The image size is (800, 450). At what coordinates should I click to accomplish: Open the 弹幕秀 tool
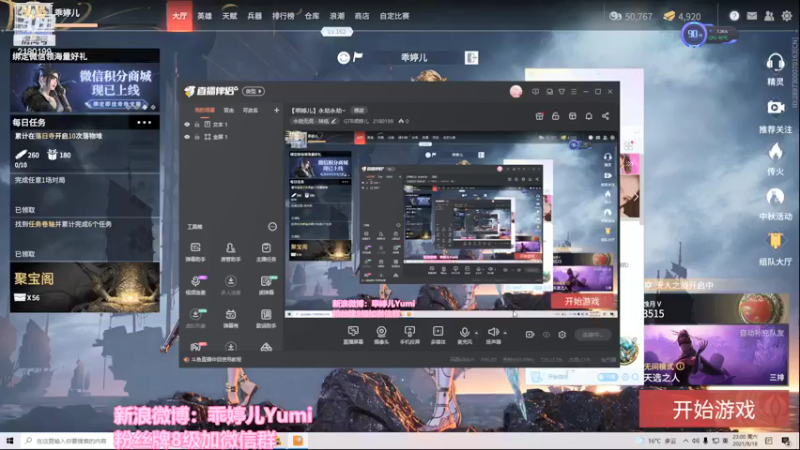(x=231, y=318)
